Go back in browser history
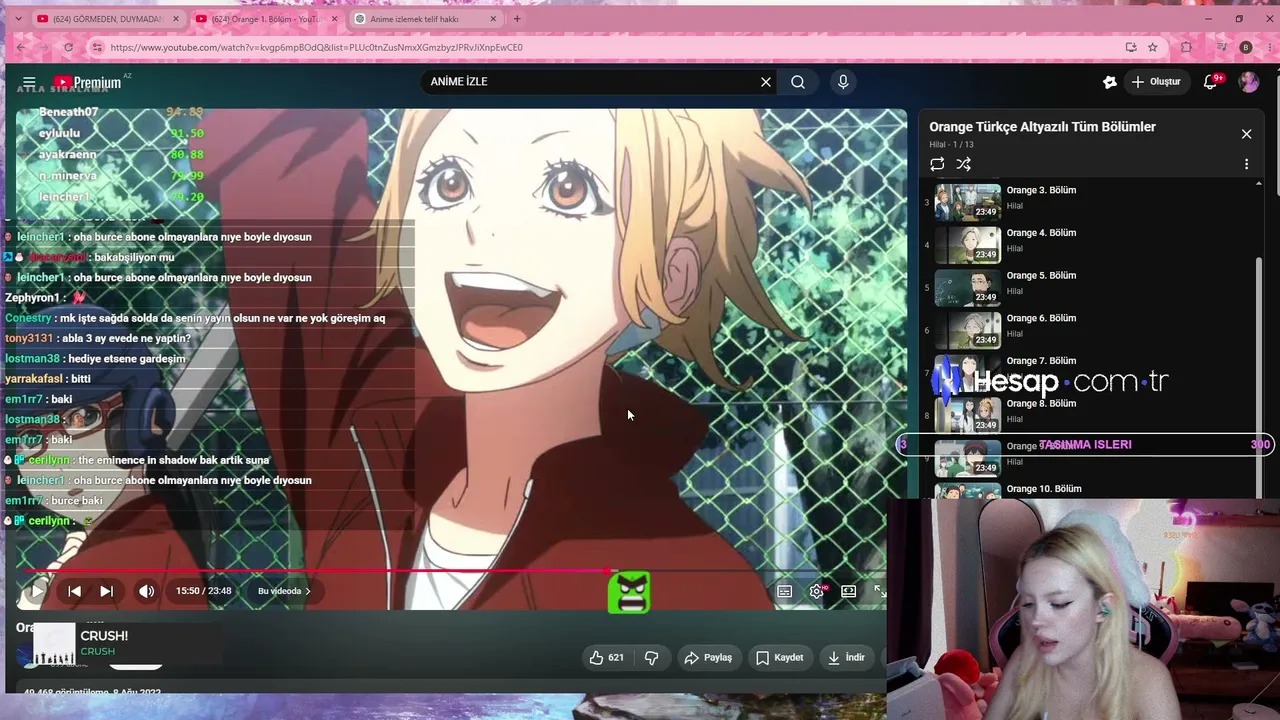1280x720 pixels. 21,47
